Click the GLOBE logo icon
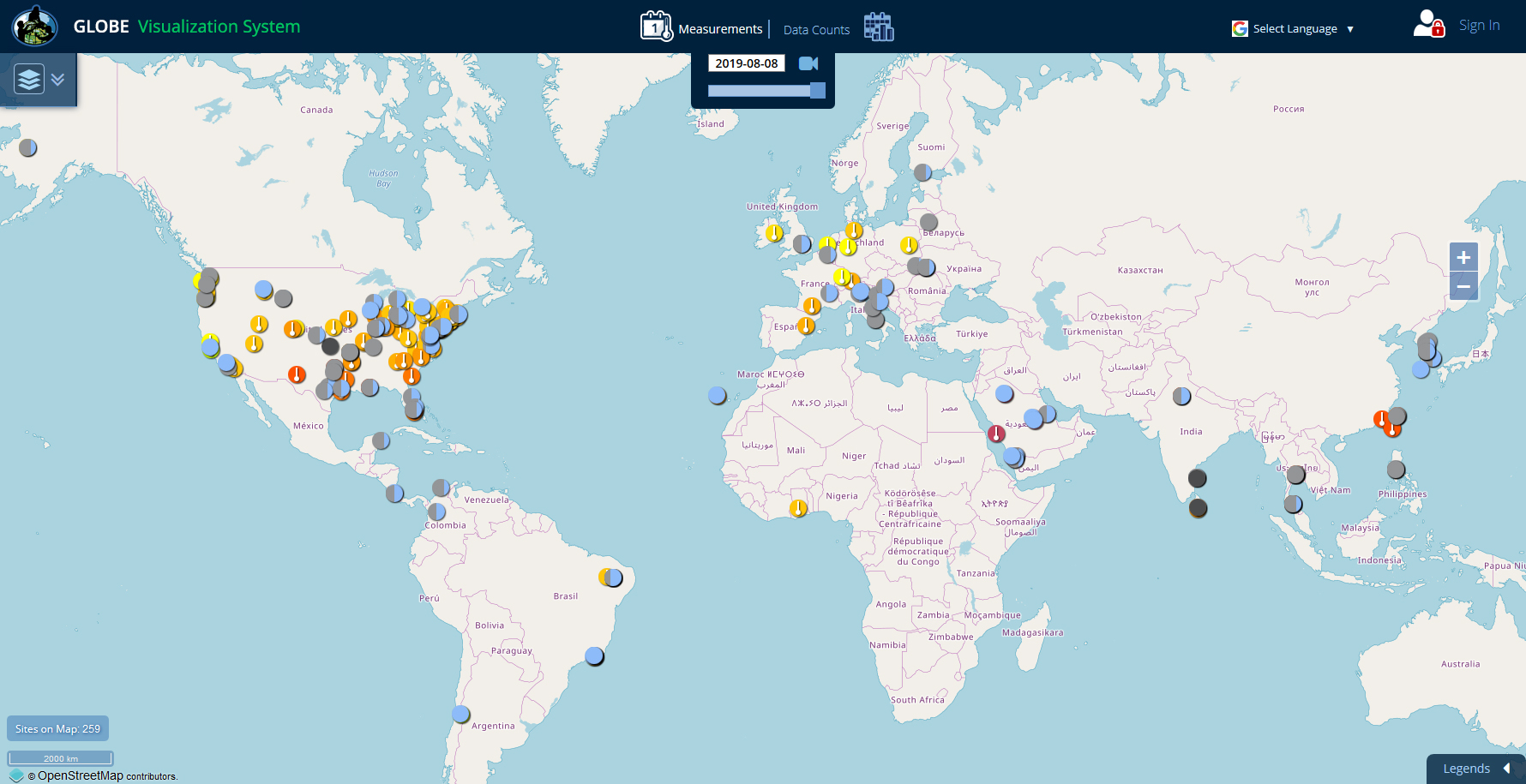The width and height of the screenshot is (1526, 784). [34, 26]
